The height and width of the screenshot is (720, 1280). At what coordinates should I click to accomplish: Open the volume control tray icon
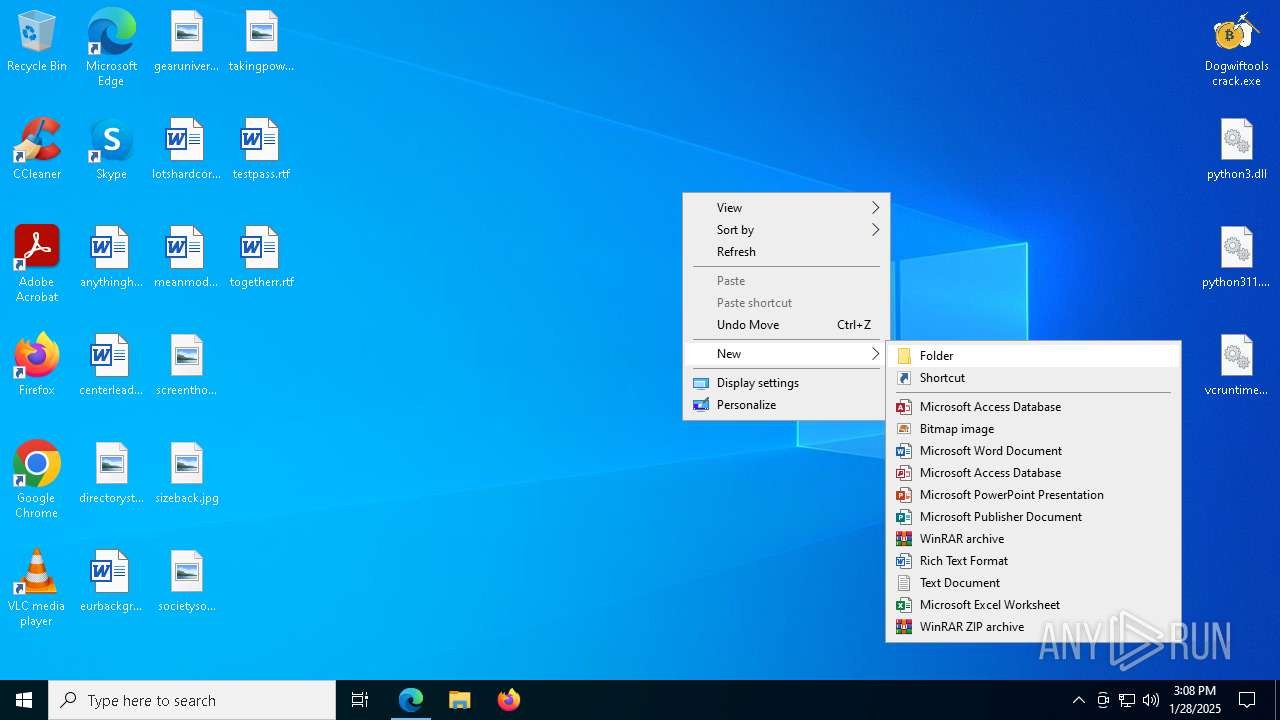tap(1151, 700)
